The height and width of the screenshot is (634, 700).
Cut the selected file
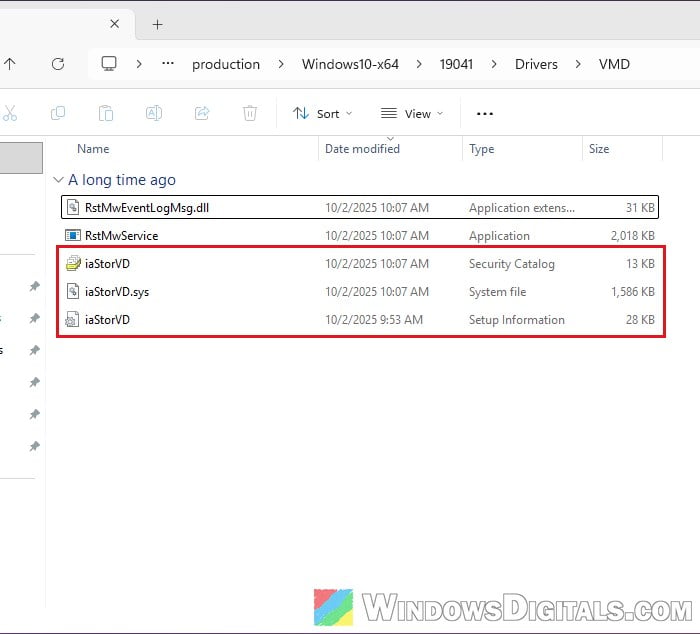tap(10, 113)
